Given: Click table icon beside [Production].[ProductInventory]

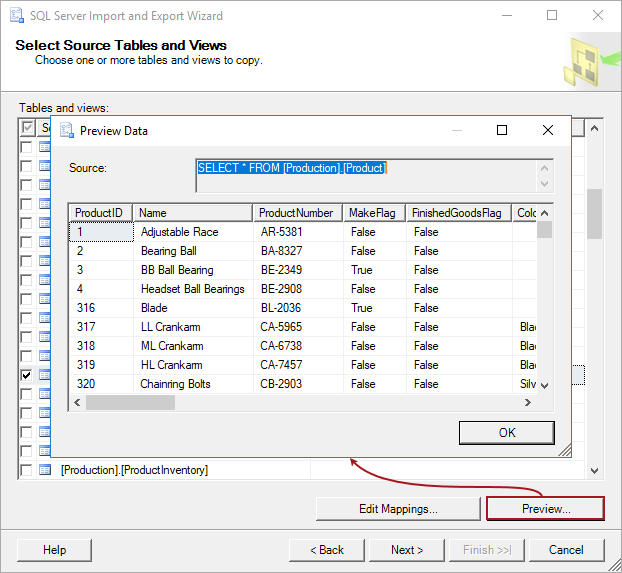Looking at the screenshot, I should coord(45,470).
